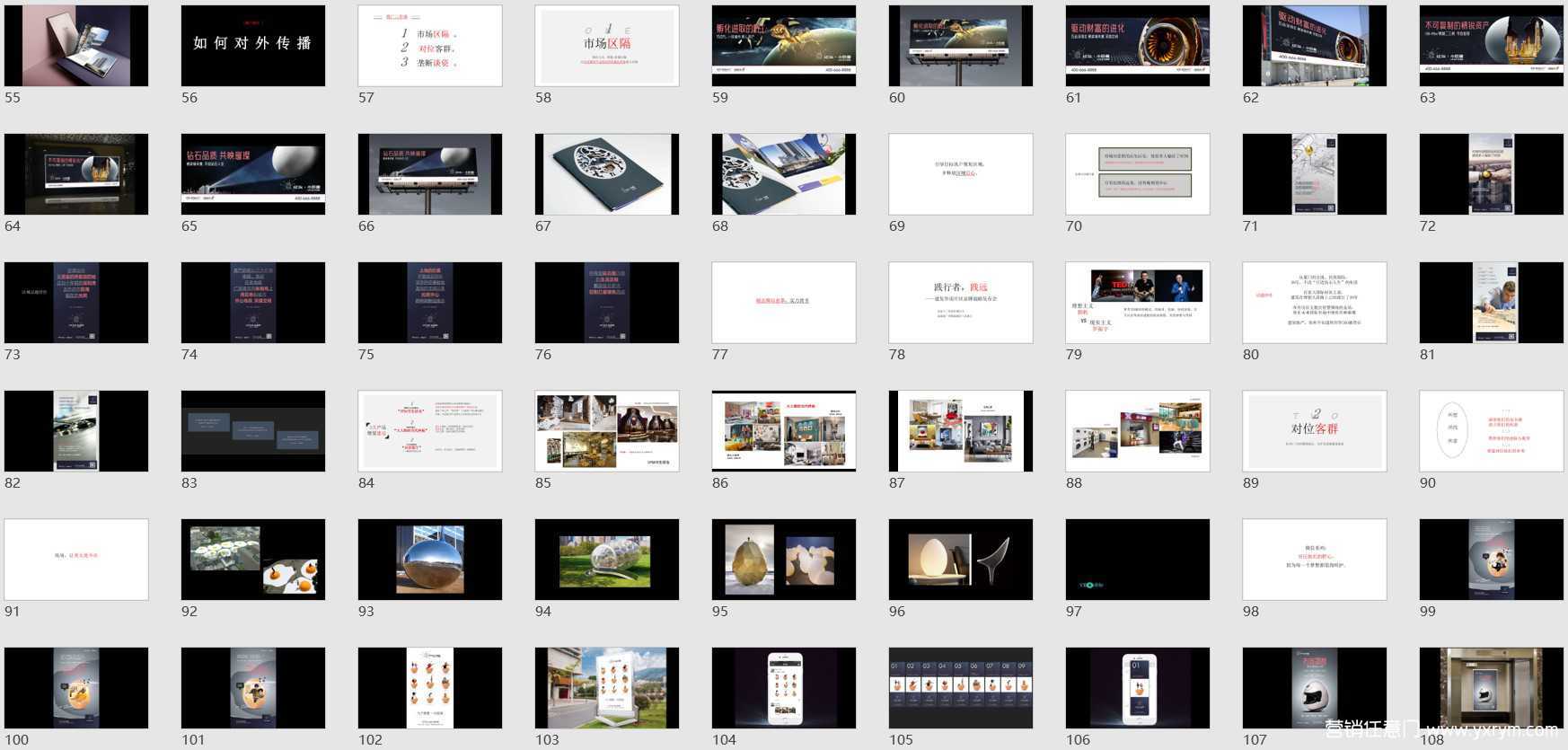
Task: Select slide 76 thumbnail
Action: [607, 303]
